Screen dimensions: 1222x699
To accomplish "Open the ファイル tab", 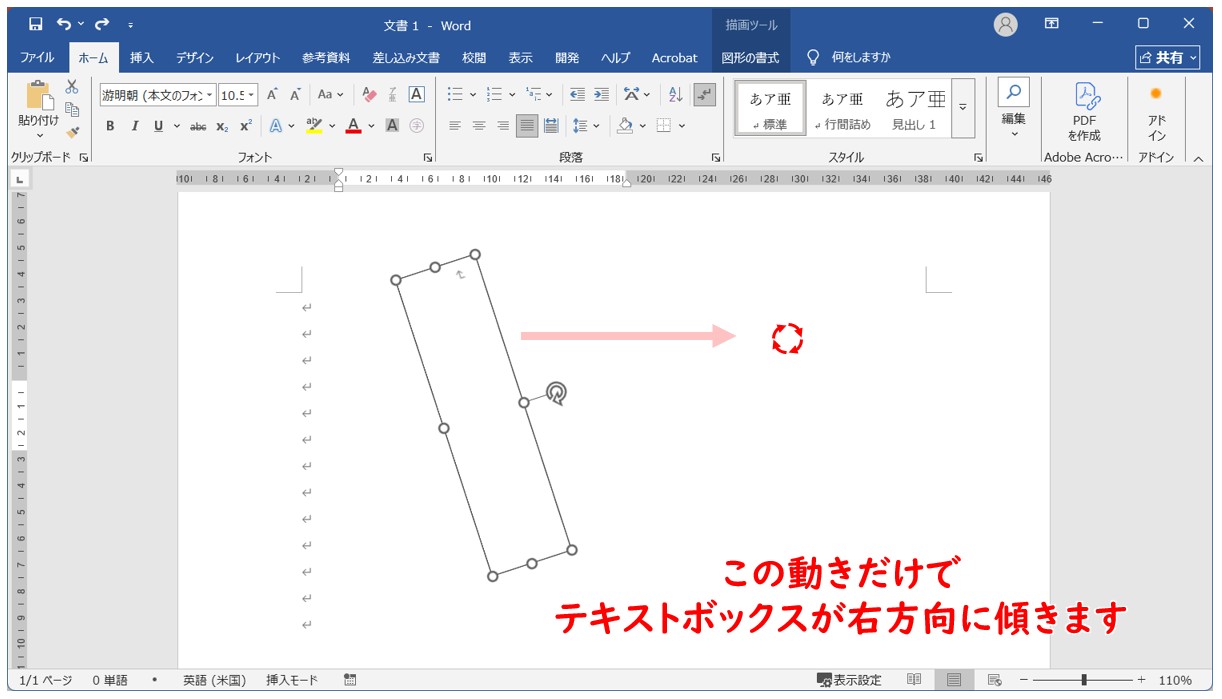I will [38, 58].
